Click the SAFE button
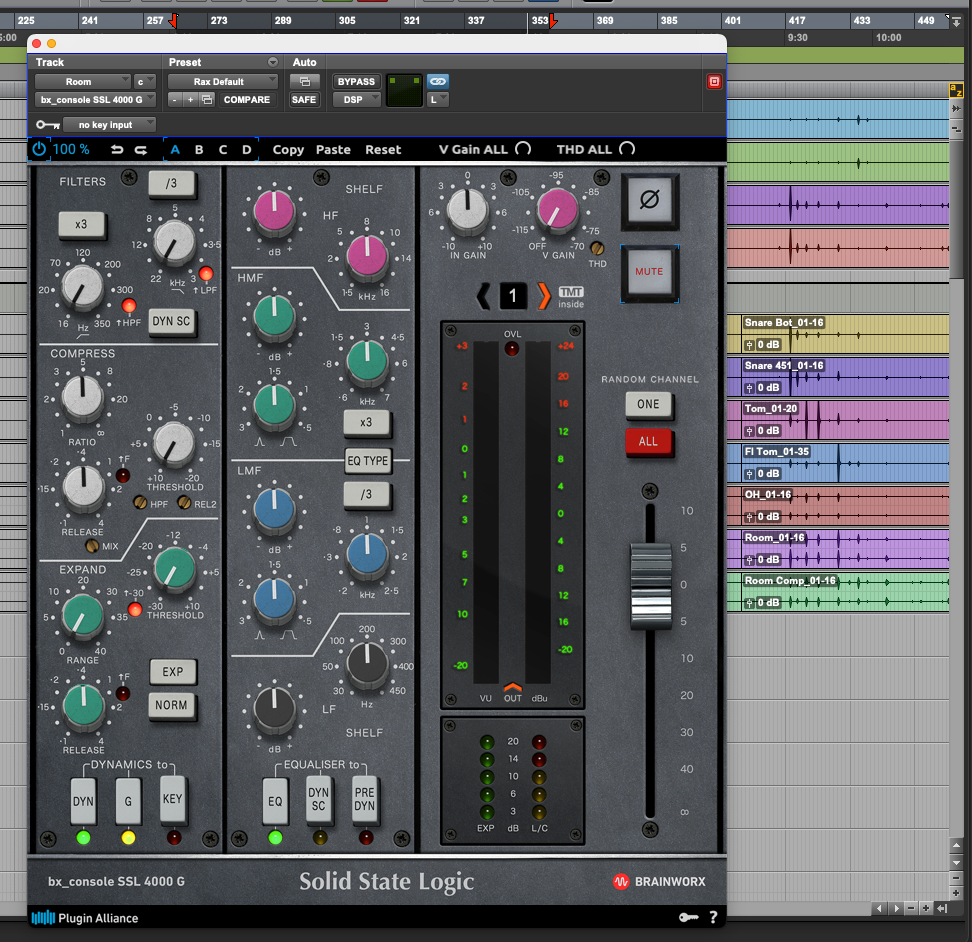This screenshot has height=942, width=972. click(x=304, y=100)
